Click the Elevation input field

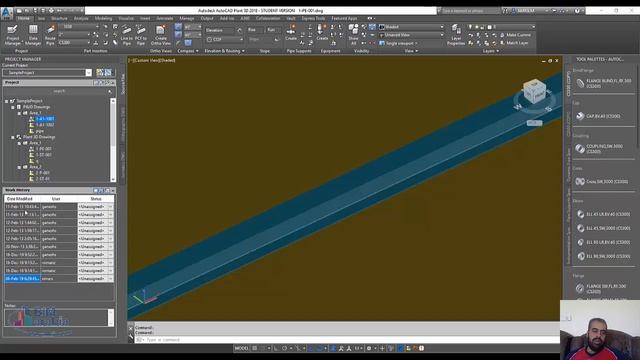[220, 30]
